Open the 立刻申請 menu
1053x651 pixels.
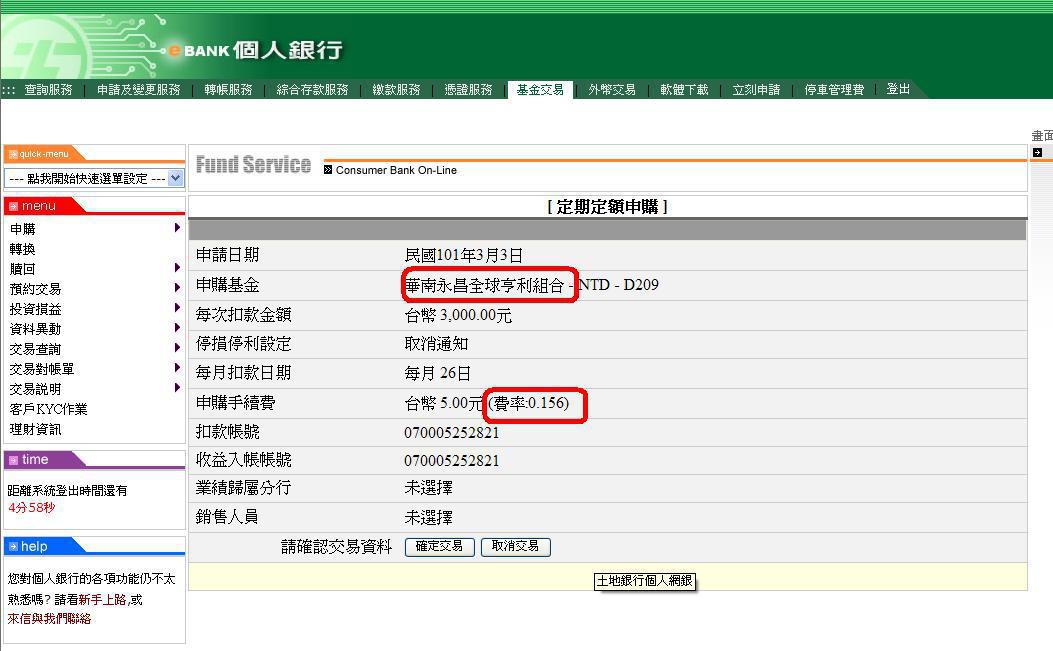(756, 89)
